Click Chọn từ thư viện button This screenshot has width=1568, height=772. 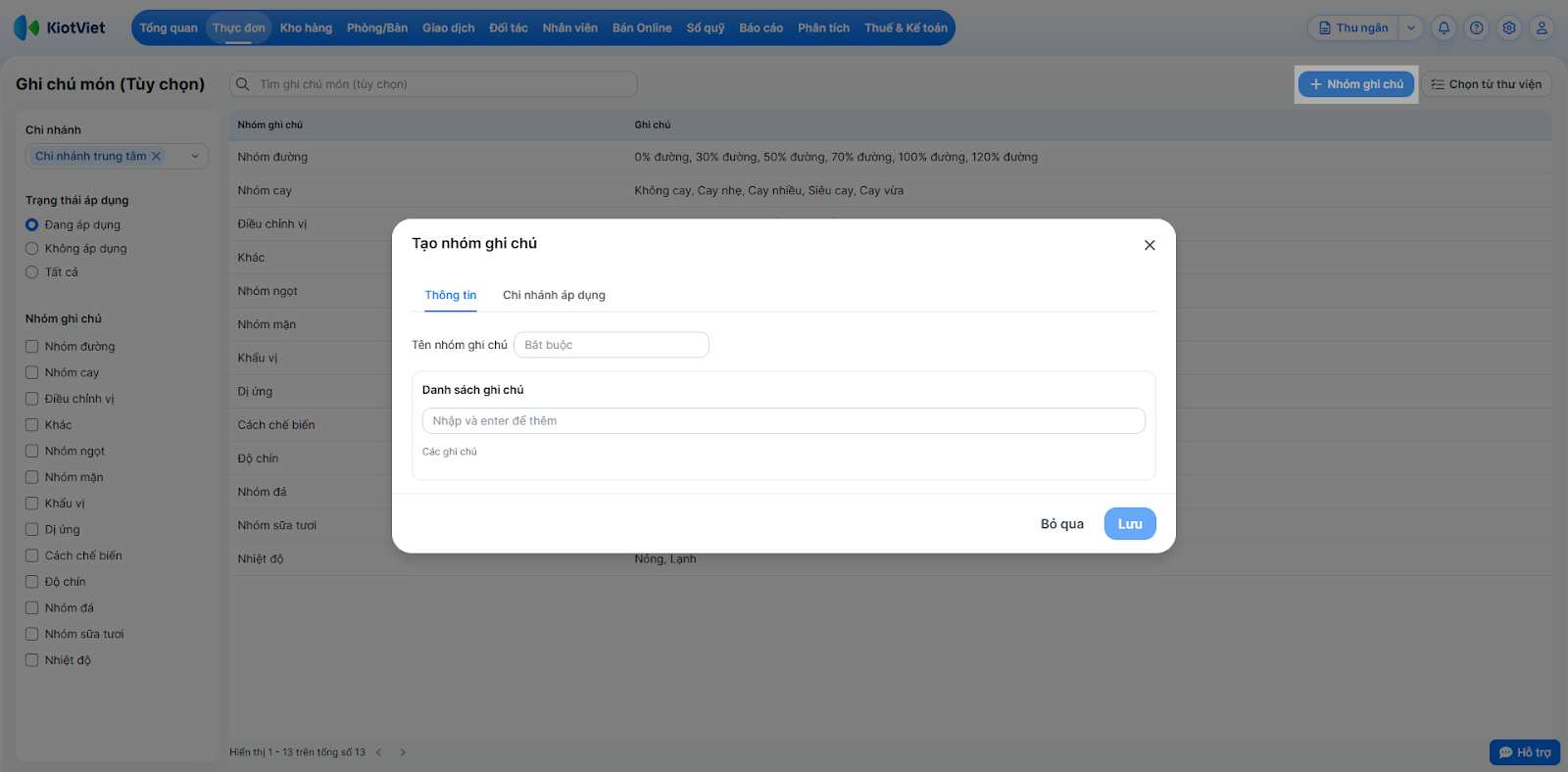point(1487,84)
